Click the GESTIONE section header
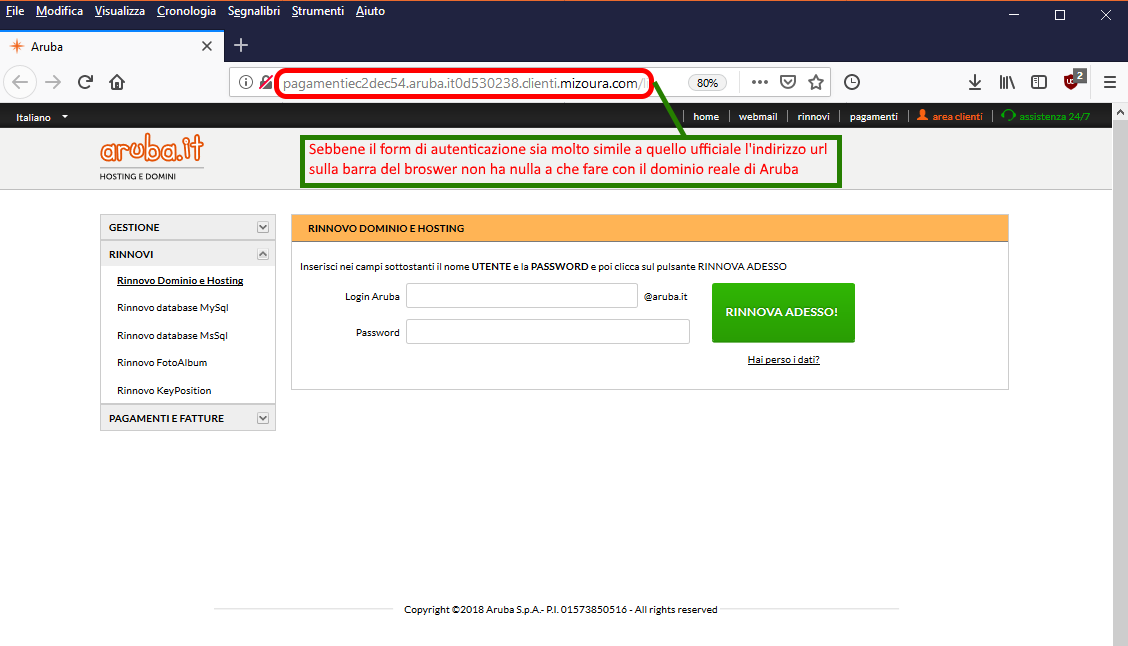 (x=188, y=227)
